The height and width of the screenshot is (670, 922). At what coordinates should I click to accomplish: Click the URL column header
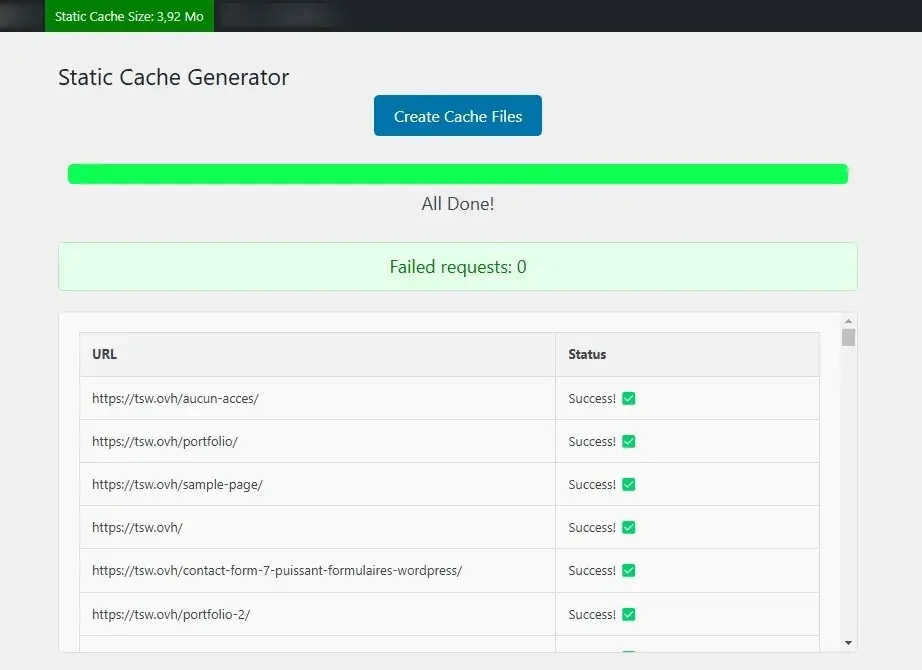pos(104,354)
